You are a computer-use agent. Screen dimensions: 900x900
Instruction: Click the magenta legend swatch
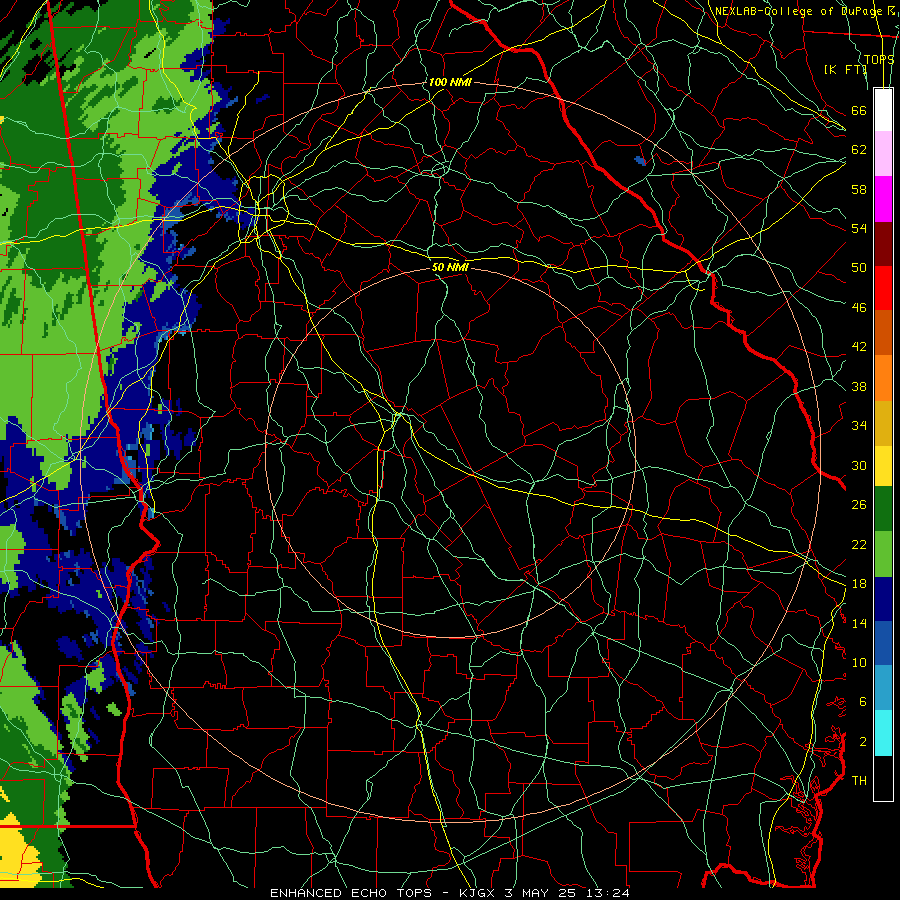pos(883,199)
